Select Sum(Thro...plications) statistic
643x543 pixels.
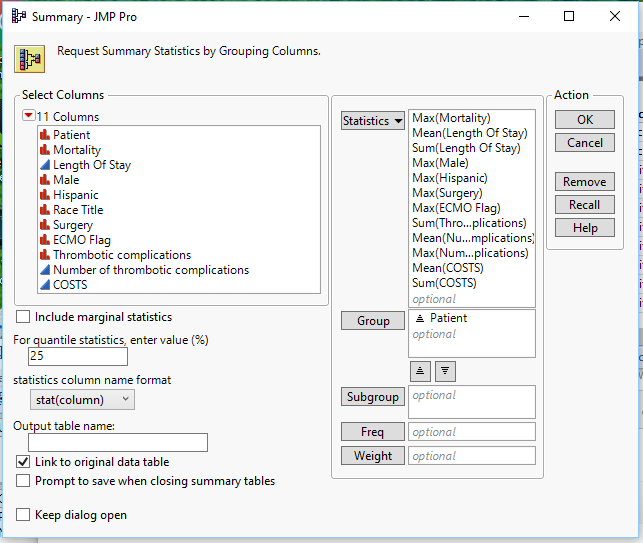click(x=469, y=223)
